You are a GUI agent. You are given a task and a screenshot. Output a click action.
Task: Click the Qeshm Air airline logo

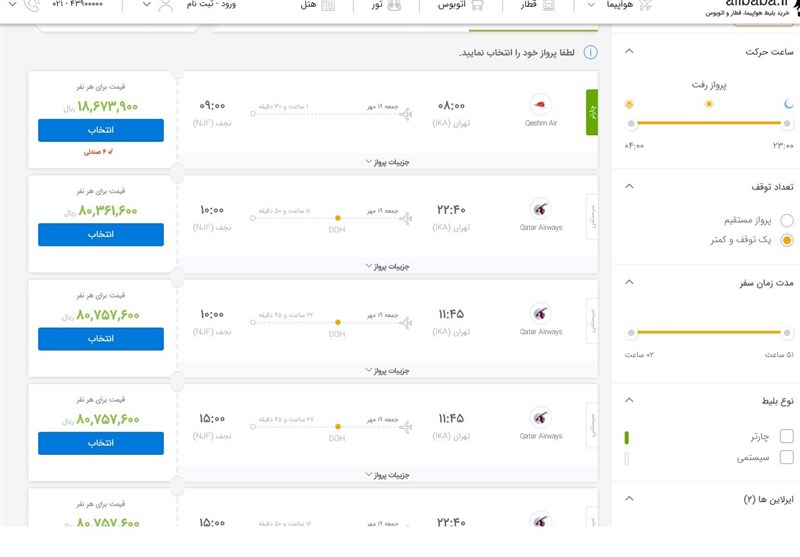(541, 104)
